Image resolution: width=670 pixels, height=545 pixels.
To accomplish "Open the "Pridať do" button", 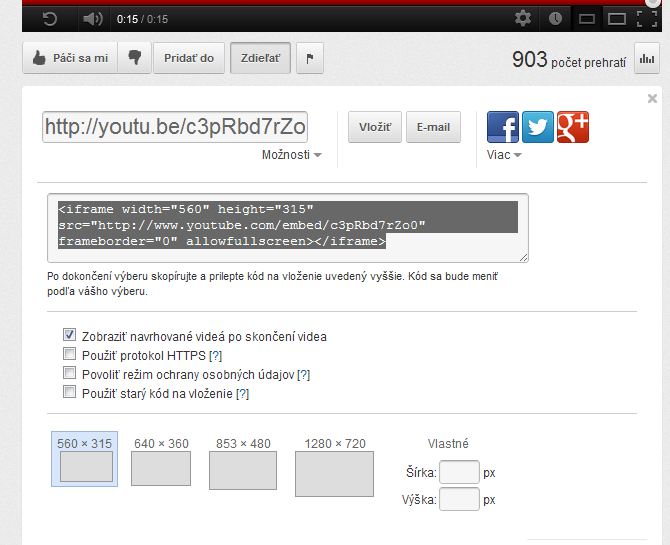I will pos(189,58).
